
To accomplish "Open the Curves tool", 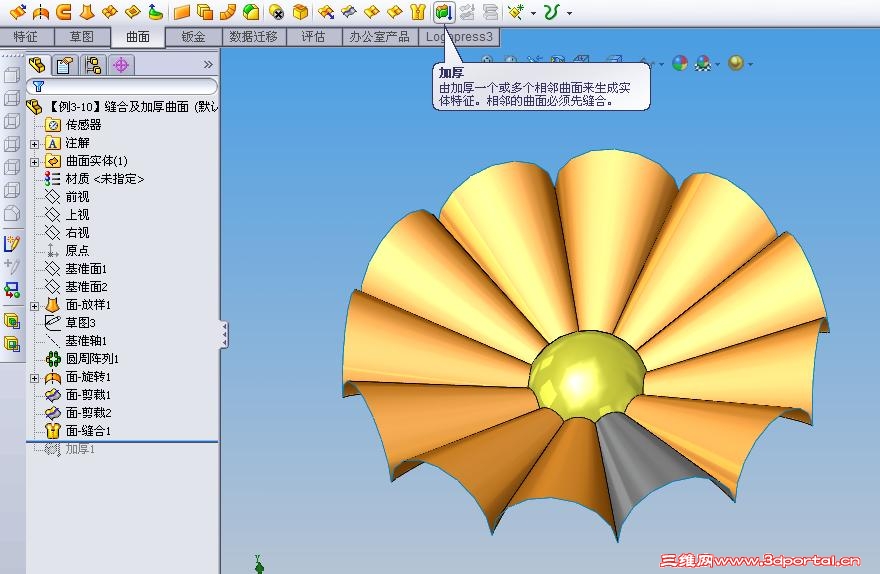I will (x=552, y=11).
